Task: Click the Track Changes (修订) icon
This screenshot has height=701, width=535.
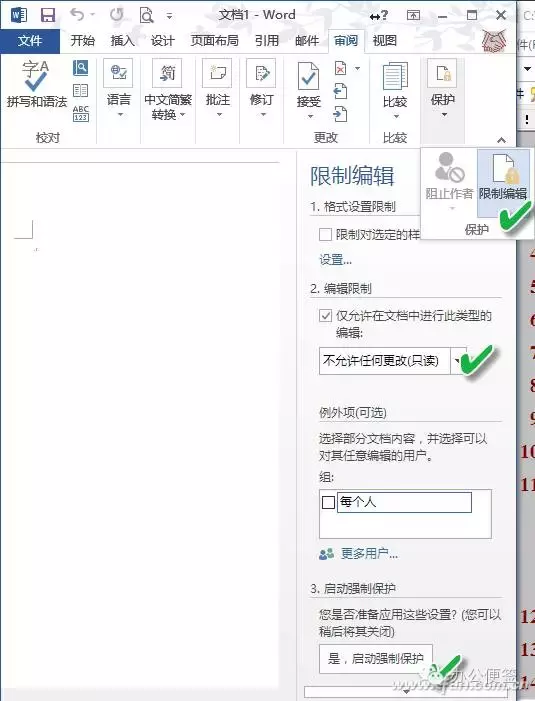Action: point(261,72)
